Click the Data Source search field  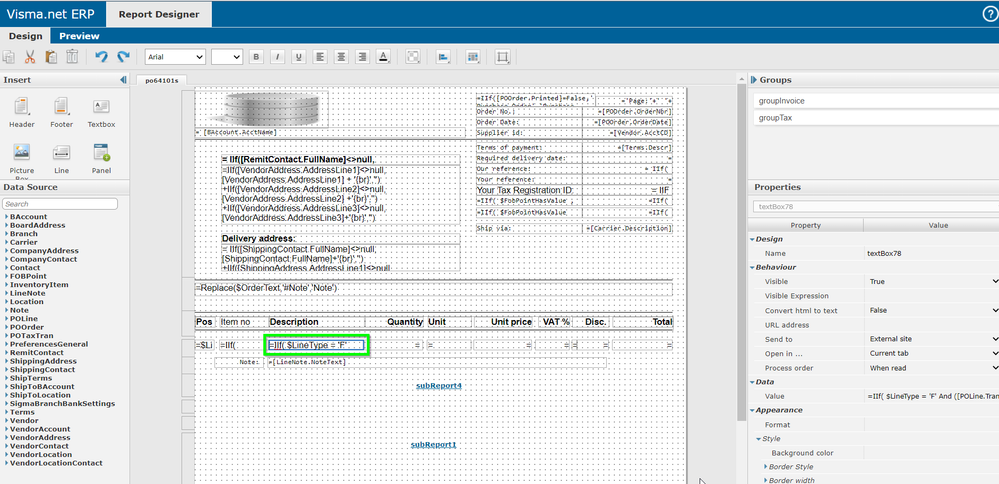[x=61, y=204]
